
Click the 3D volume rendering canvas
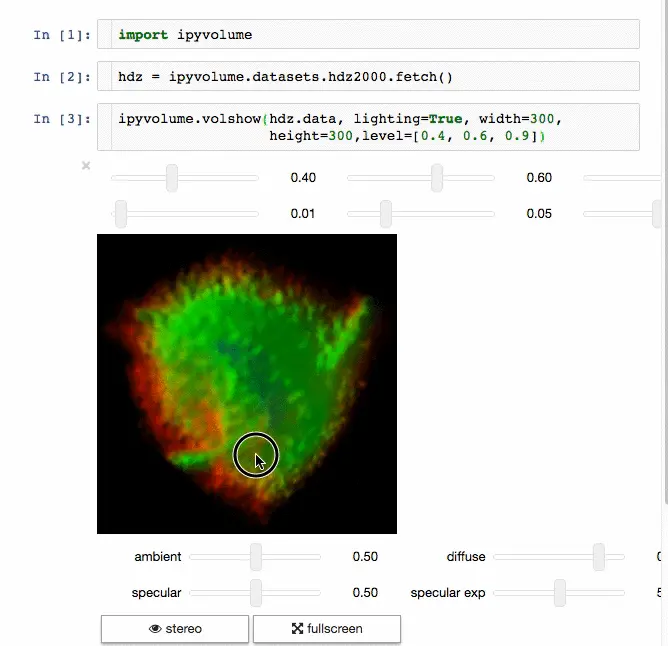coord(247,384)
